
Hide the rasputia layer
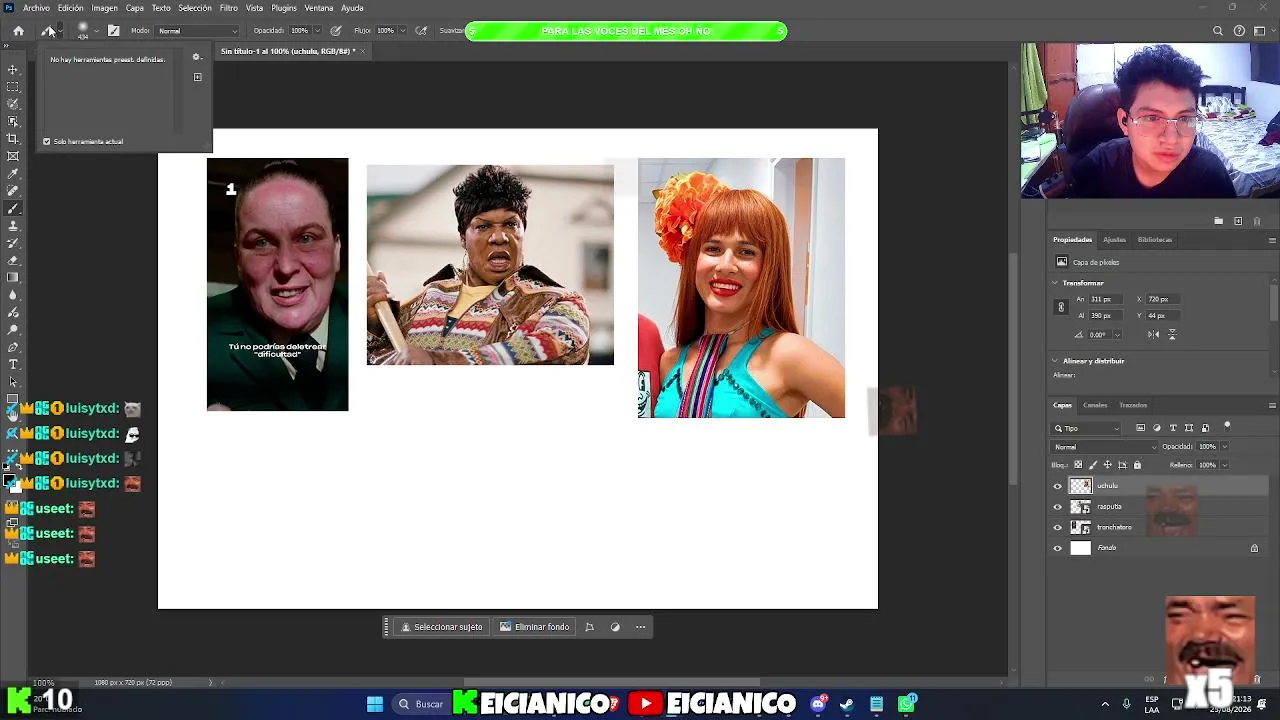(1058, 507)
